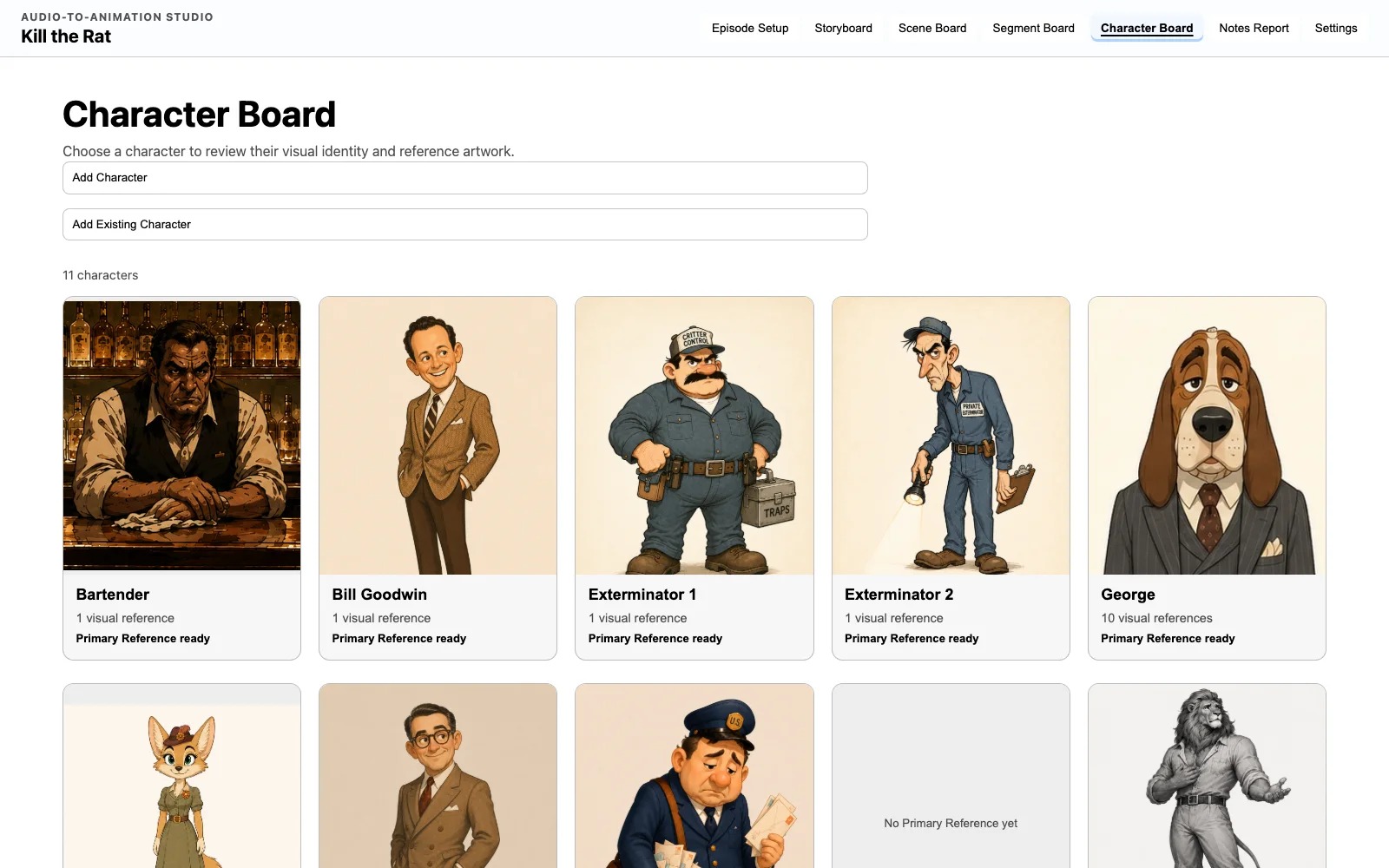
Task: Click the Exterminator 1 name label
Action: click(642, 595)
